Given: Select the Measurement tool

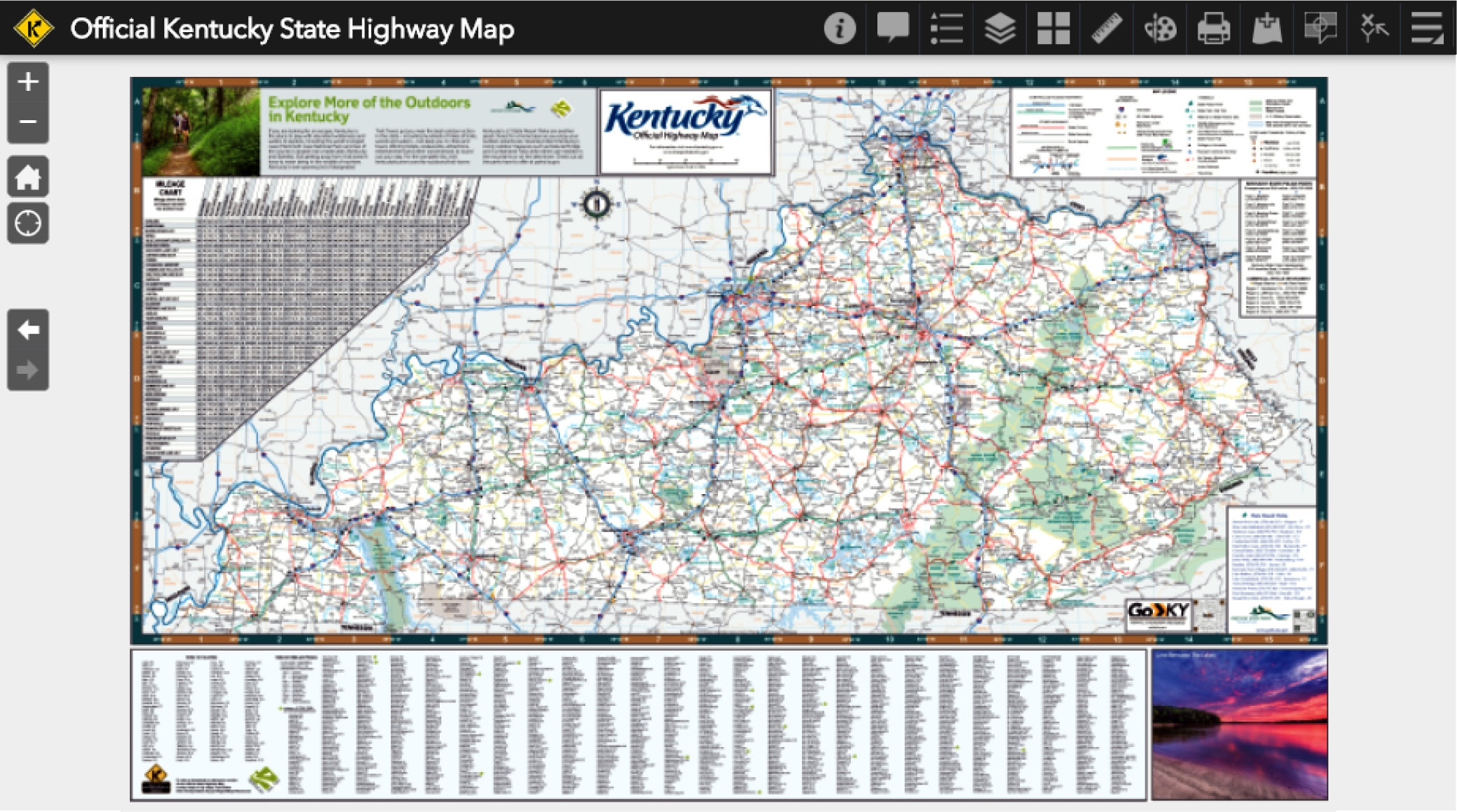Looking at the screenshot, I should pyautogui.click(x=1105, y=29).
